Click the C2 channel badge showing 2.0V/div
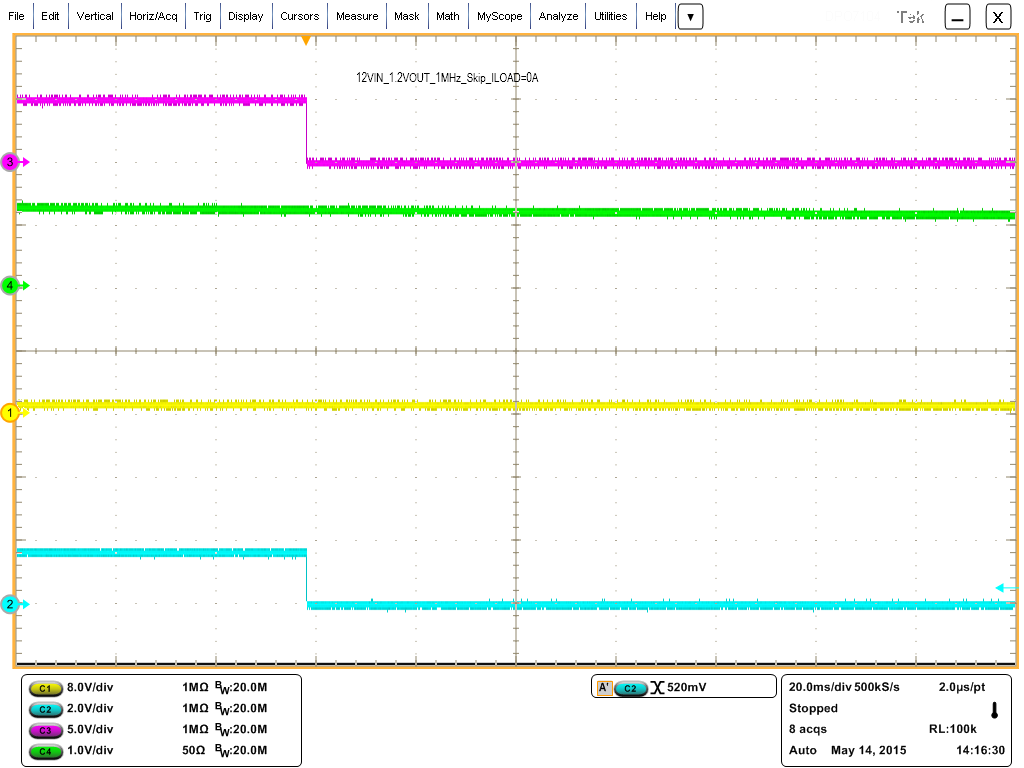The image size is (1024, 768). (47, 708)
